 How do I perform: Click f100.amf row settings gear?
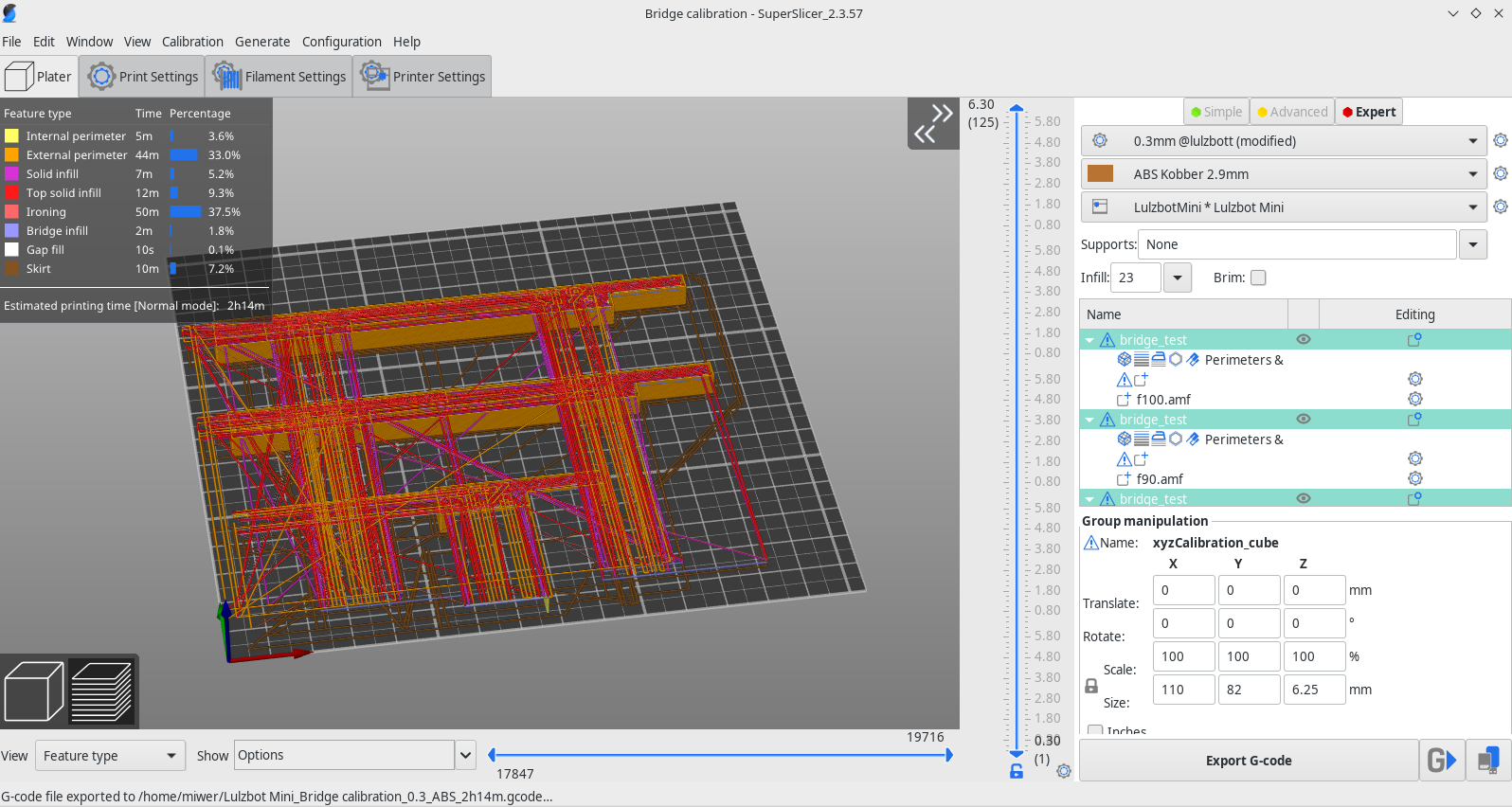[1415, 399]
